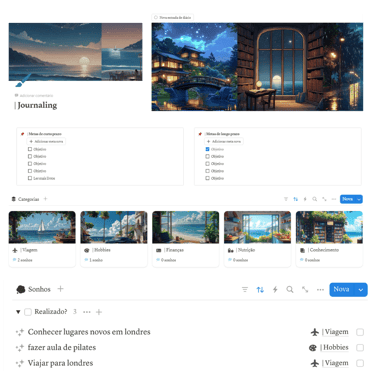Check the Ler mais livros goal checkbox

(30, 178)
